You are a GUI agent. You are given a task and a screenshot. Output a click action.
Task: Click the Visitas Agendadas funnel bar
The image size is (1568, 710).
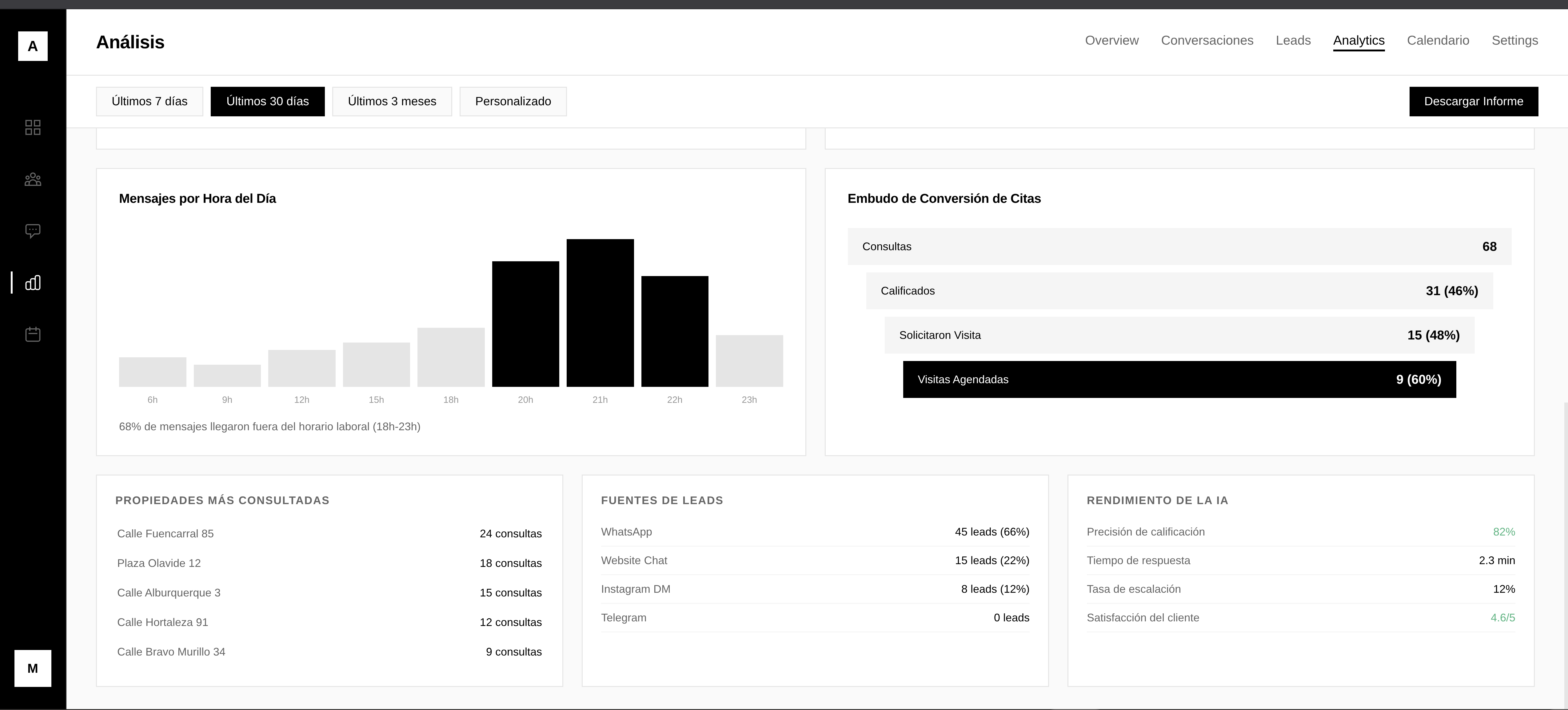(x=1179, y=379)
